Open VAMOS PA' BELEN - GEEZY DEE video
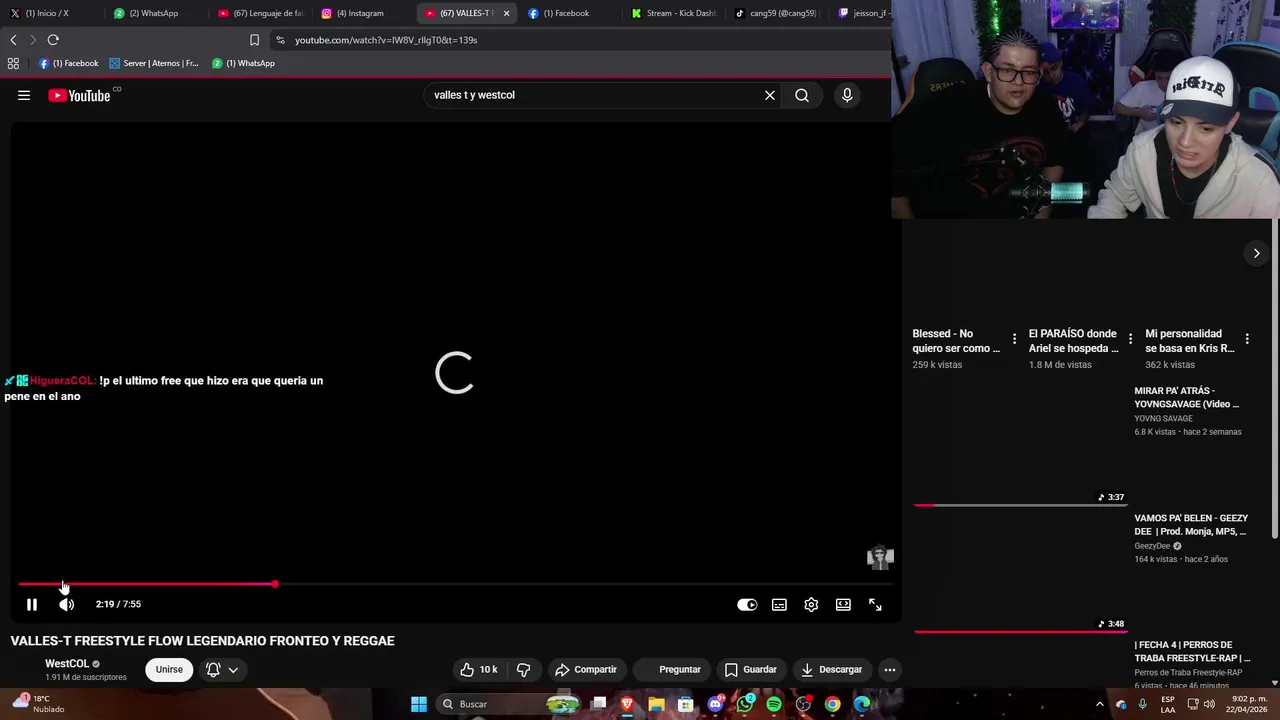The width and height of the screenshot is (1280, 720). (x=1191, y=524)
